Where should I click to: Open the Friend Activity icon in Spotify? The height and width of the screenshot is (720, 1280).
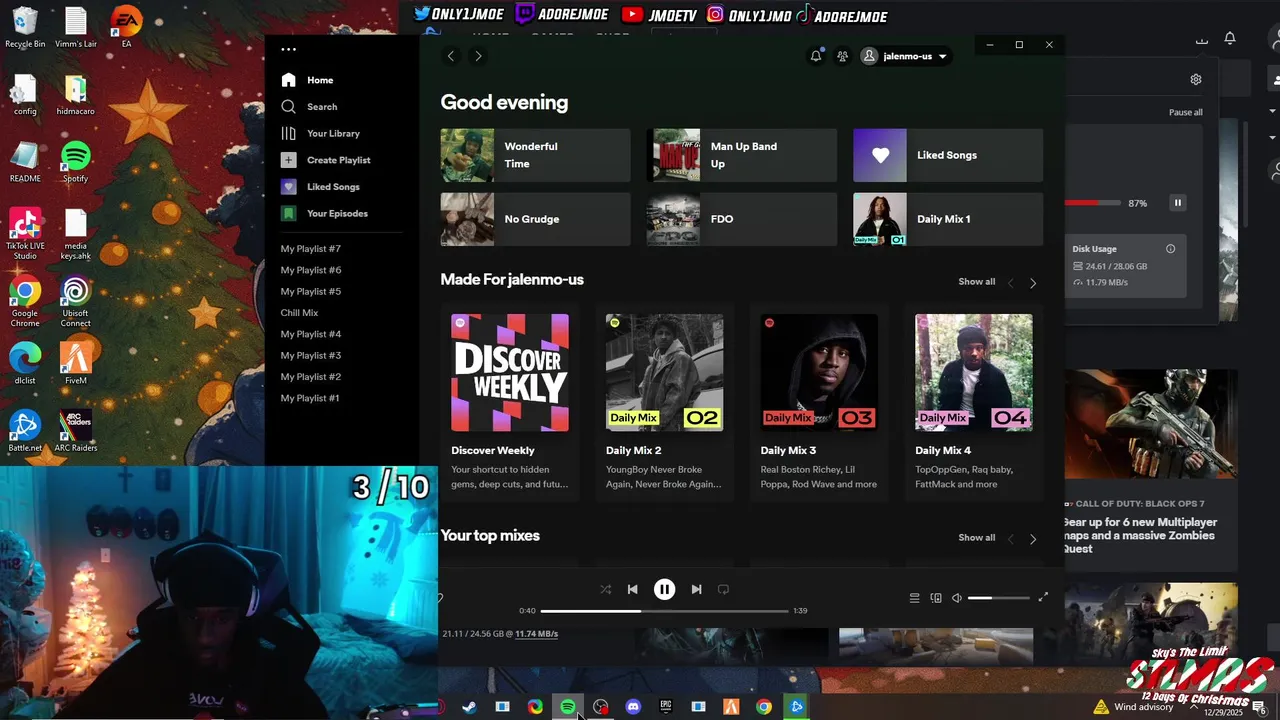point(842,56)
